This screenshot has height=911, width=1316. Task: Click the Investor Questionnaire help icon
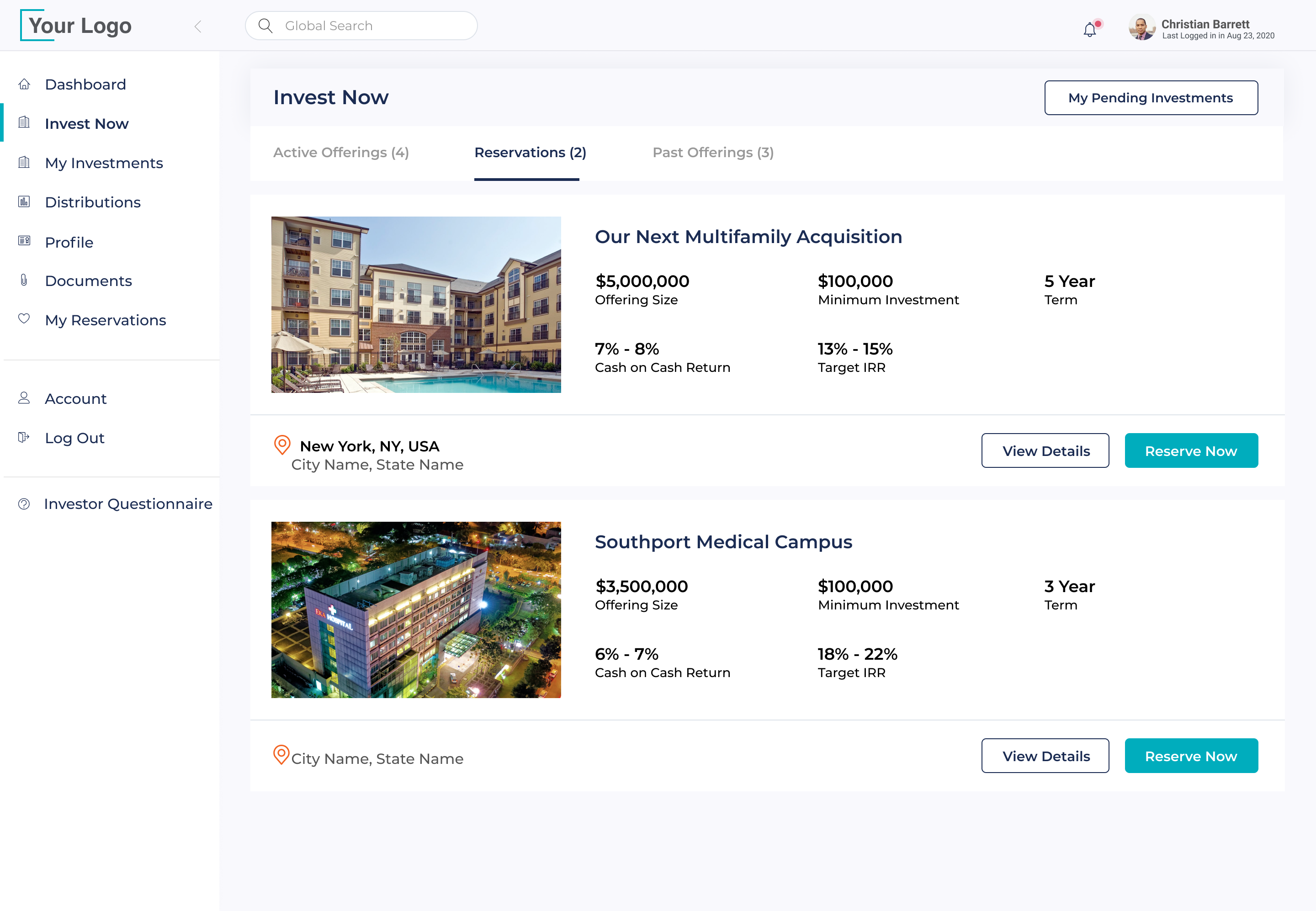(24, 503)
